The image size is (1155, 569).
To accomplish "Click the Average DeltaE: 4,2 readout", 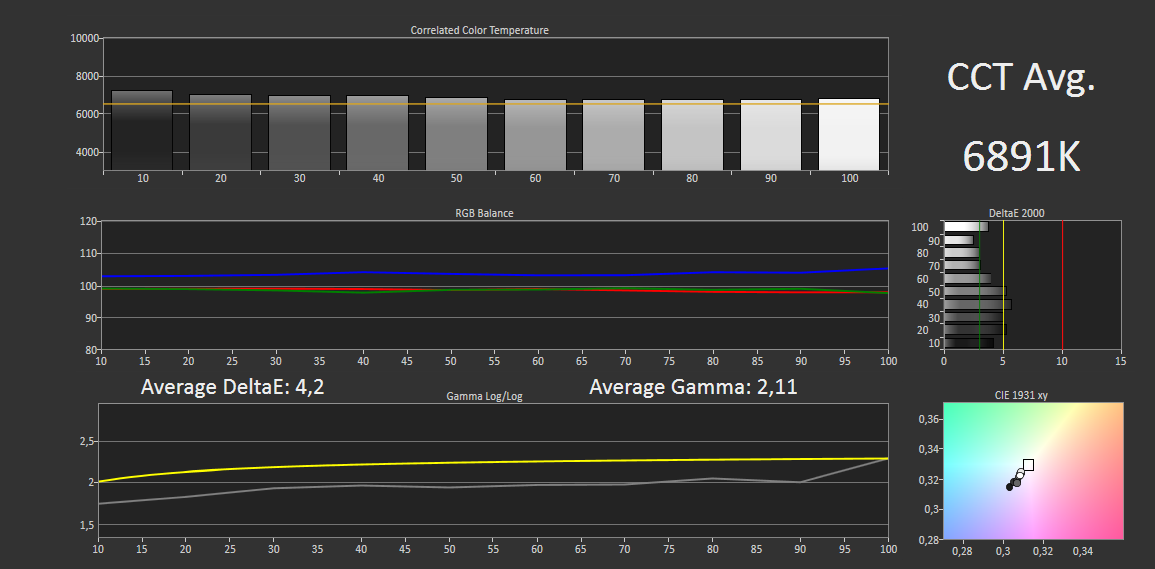I will pyautogui.click(x=233, y=386).
